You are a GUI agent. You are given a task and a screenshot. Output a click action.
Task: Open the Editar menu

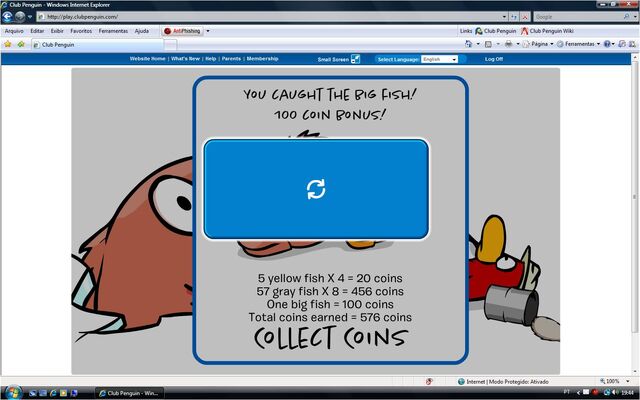tap(37, 31)
